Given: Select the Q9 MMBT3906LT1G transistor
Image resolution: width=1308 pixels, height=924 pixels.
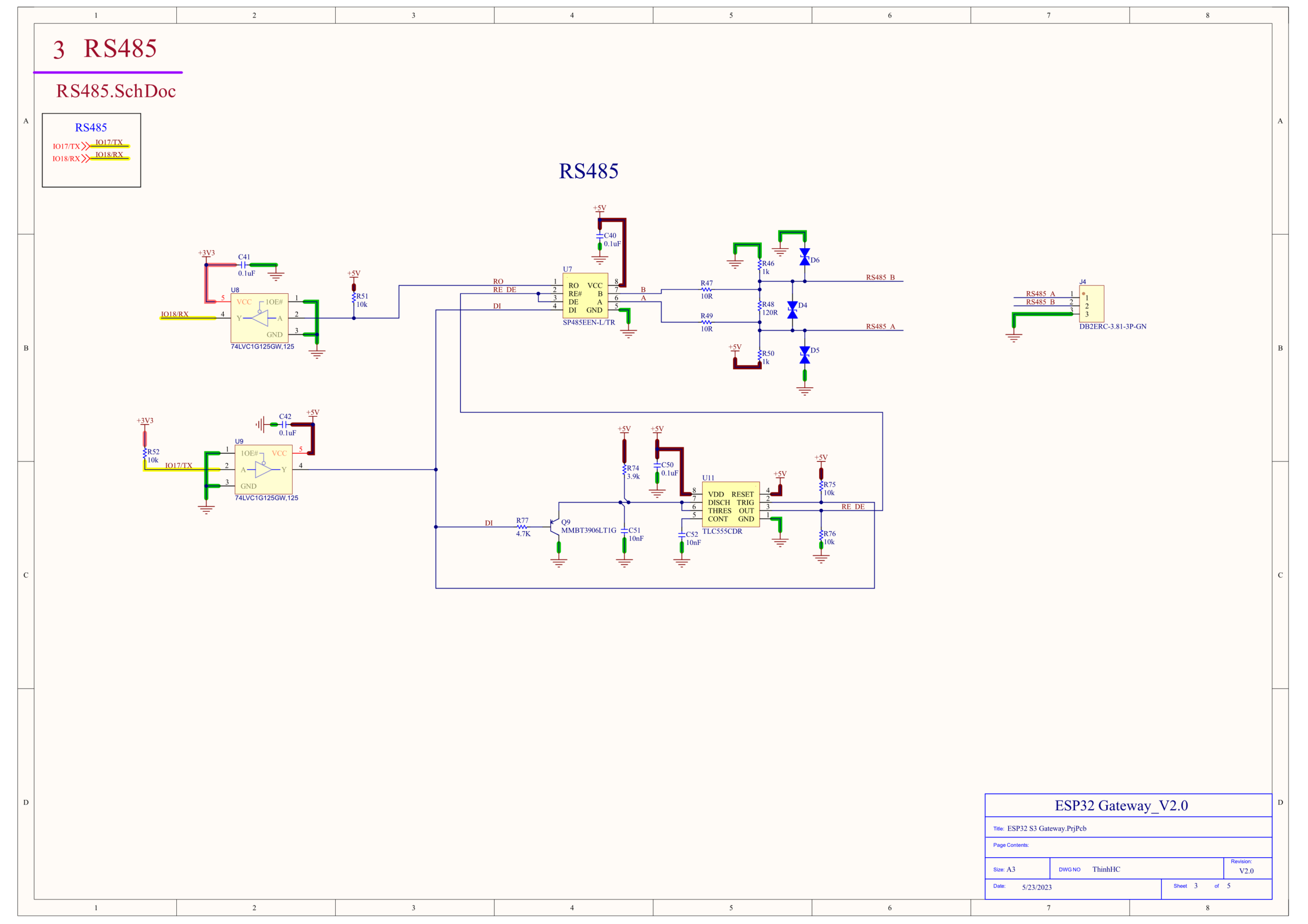Looking at the screenshot, I should click(554, 527).
